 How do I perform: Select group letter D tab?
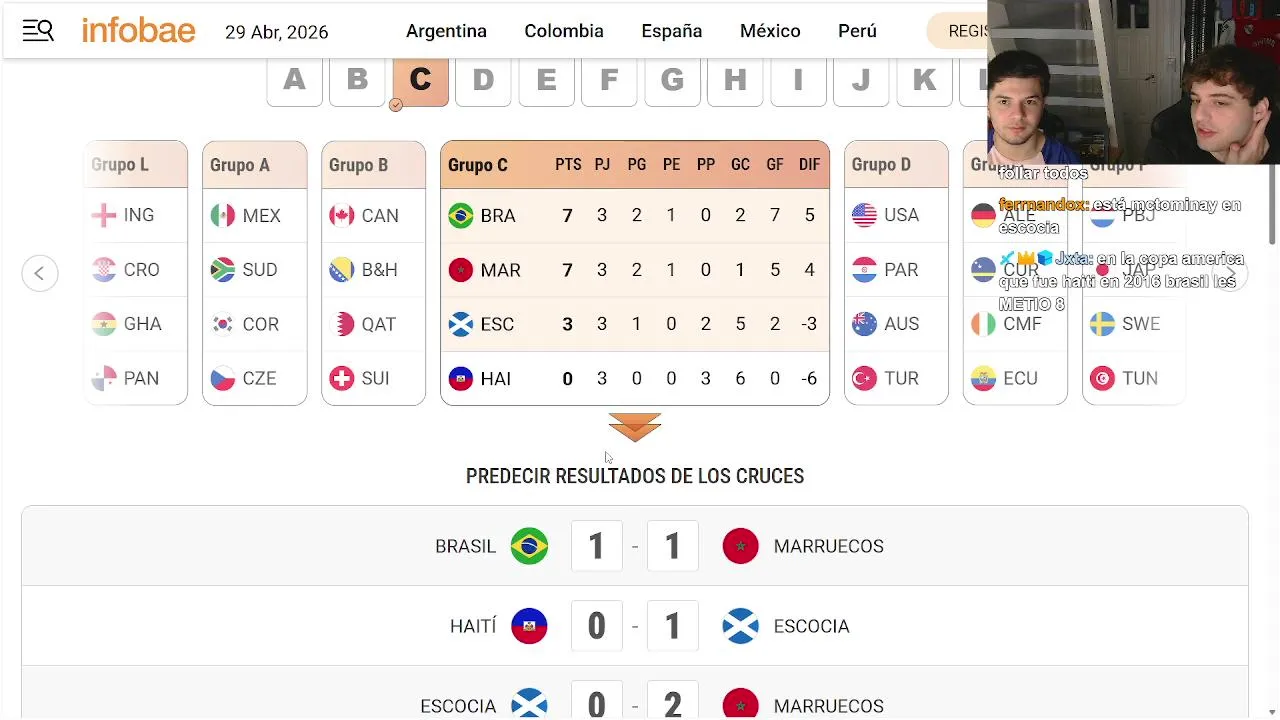click(483, 80)
